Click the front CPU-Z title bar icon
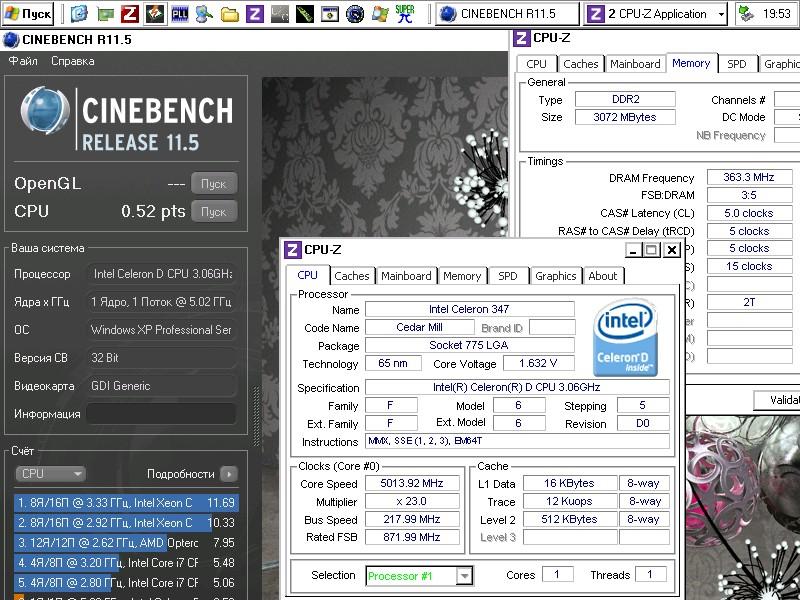Screen dimensions: 800x600 coord(292,250)
